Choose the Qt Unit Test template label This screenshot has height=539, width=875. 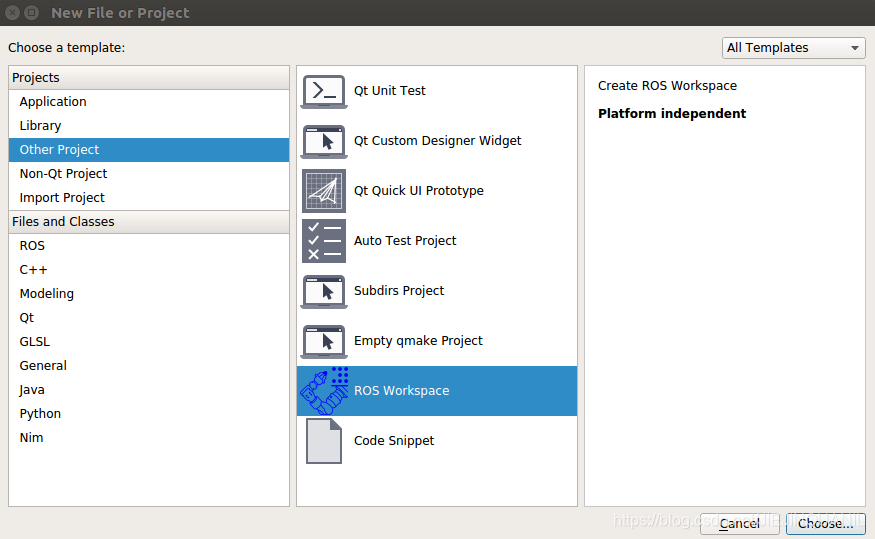390,90
